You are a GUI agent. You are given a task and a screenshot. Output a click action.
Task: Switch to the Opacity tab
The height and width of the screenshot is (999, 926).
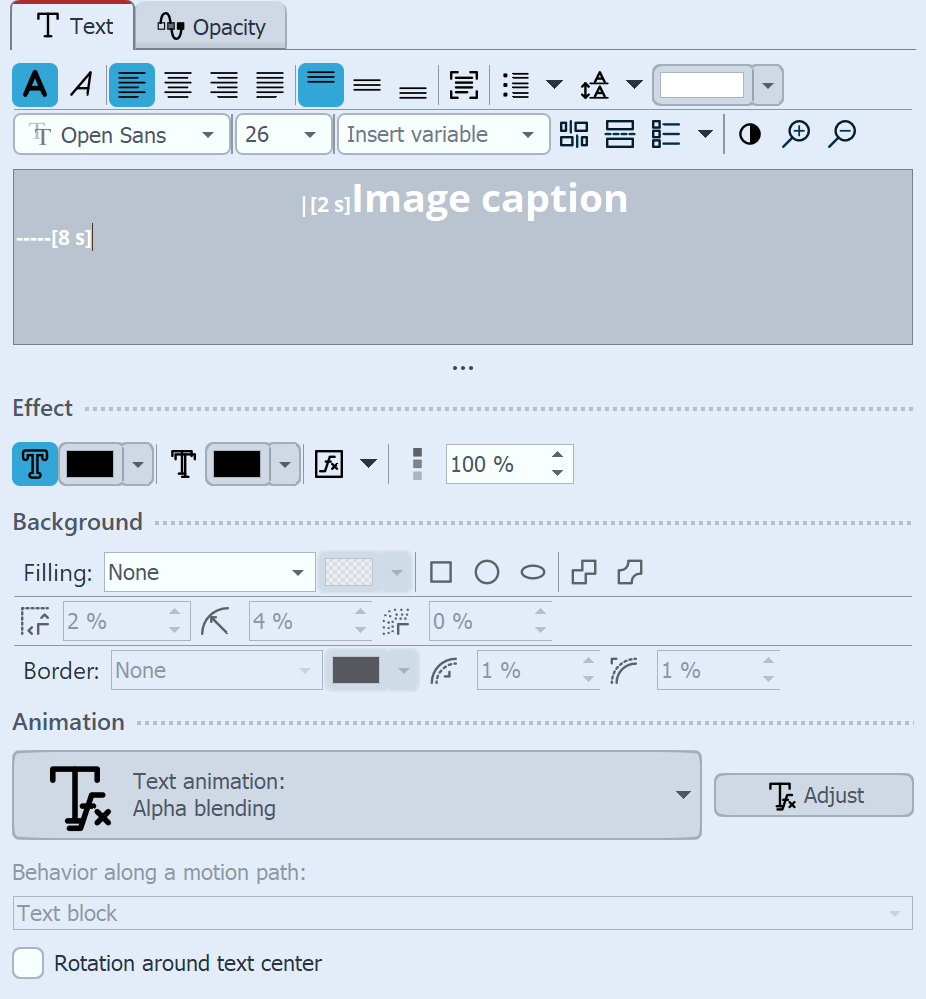[x=210, y=26]
